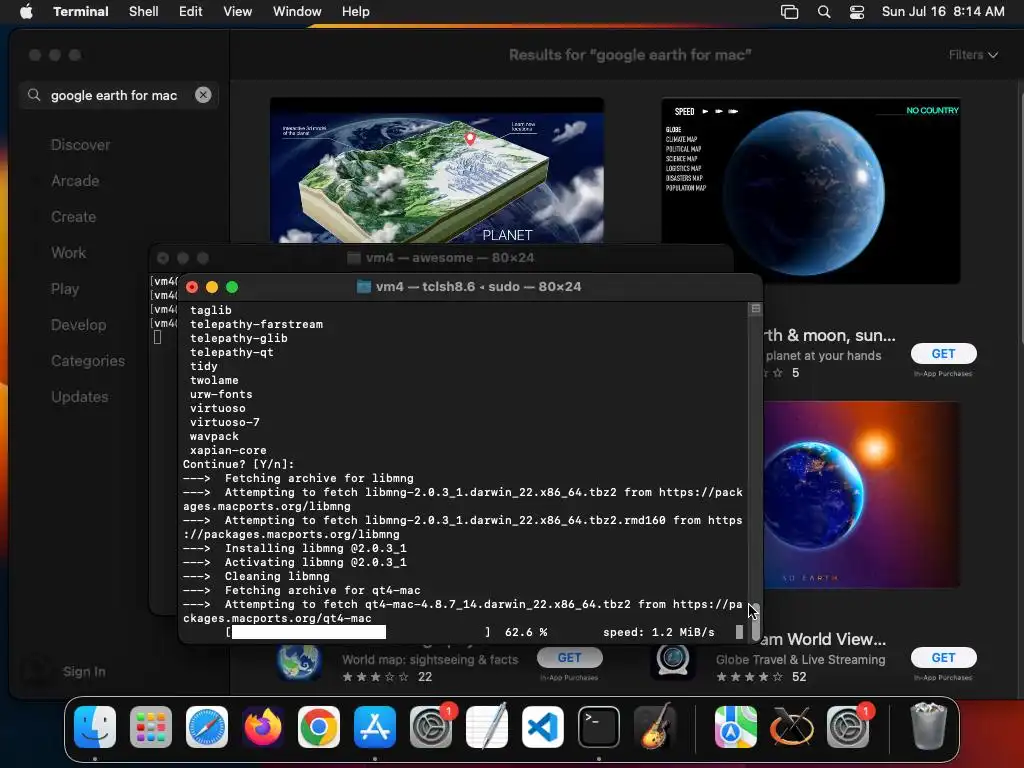Open Terminal from the Dock

599,727
